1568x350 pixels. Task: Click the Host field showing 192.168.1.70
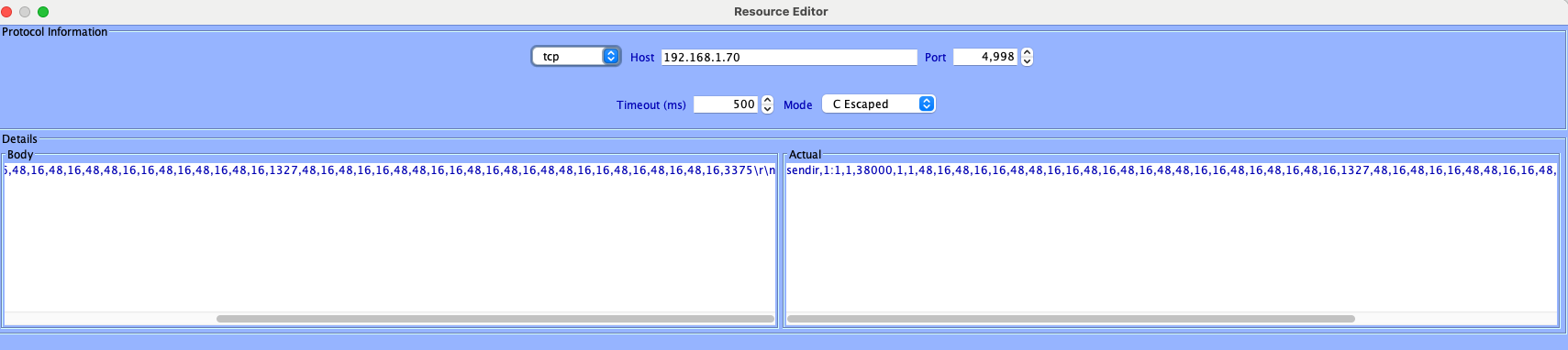[x=788, y=57]
